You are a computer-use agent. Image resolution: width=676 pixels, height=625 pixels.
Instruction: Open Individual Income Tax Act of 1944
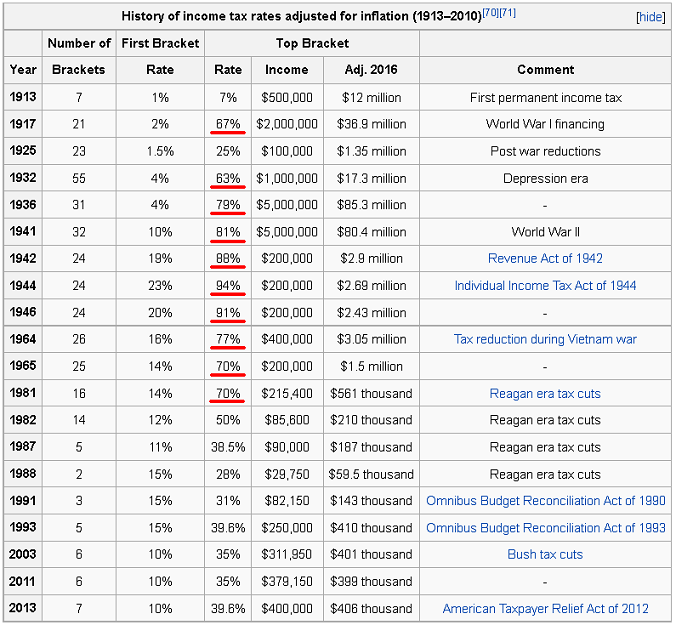(x=545, y=285)
